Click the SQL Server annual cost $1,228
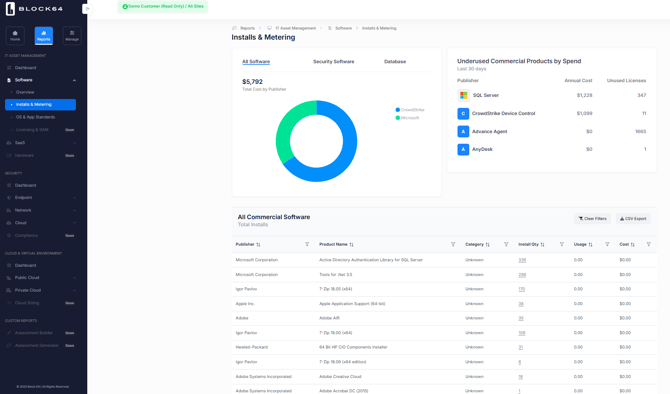 coord(584,95)
